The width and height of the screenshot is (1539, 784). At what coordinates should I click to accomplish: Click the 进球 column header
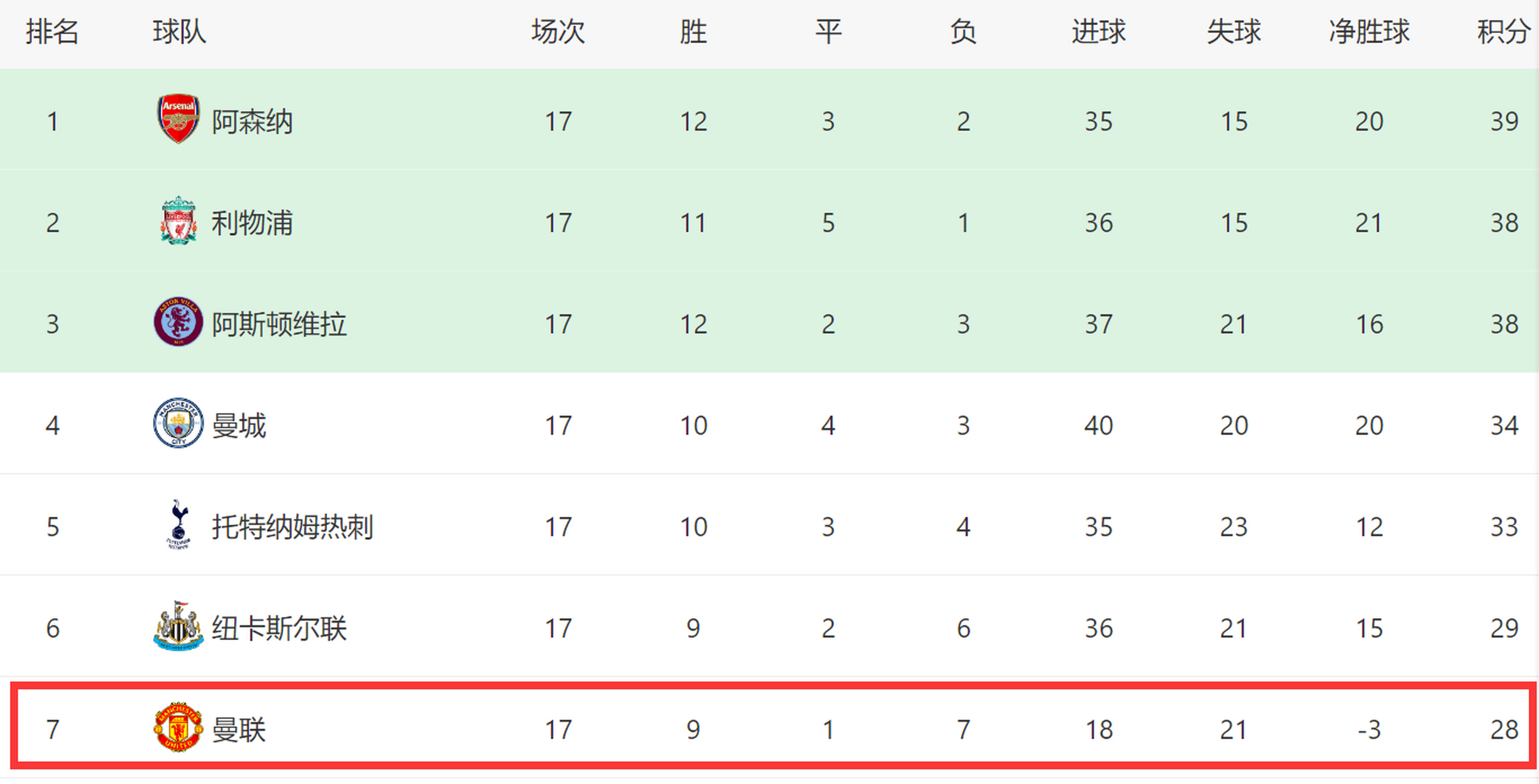[x=1098, y=32]
